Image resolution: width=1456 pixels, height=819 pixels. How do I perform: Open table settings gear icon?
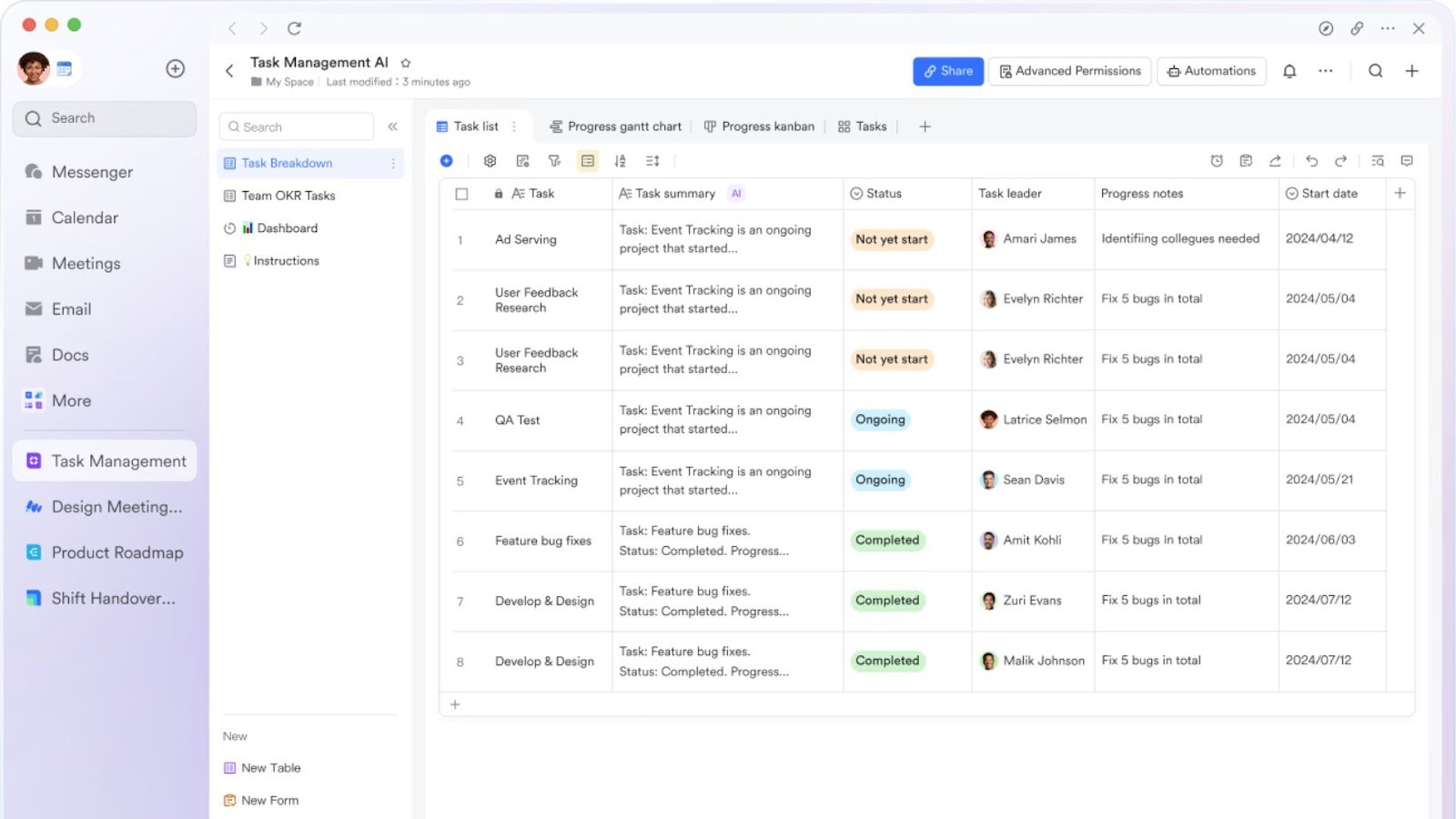(490, 160)
